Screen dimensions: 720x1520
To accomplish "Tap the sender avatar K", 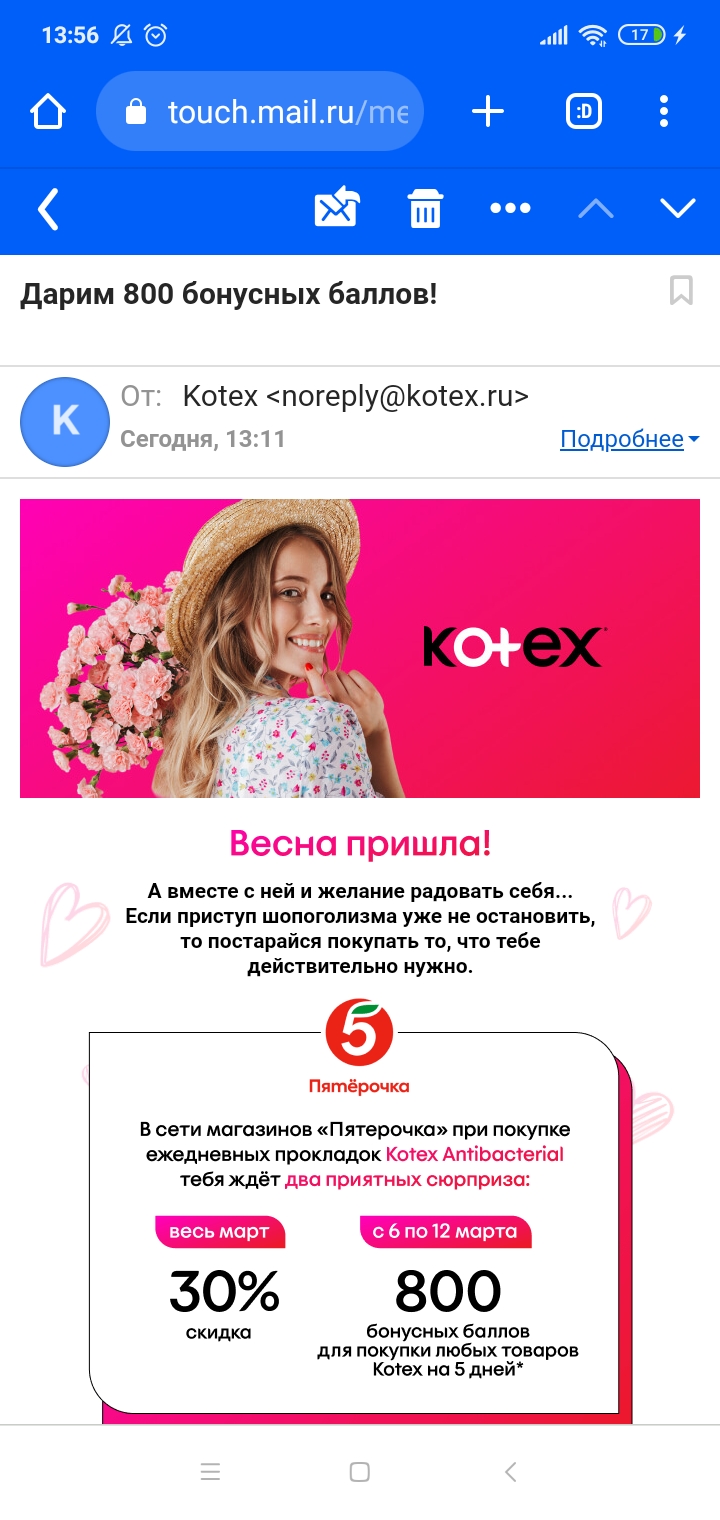I will 65,422.
